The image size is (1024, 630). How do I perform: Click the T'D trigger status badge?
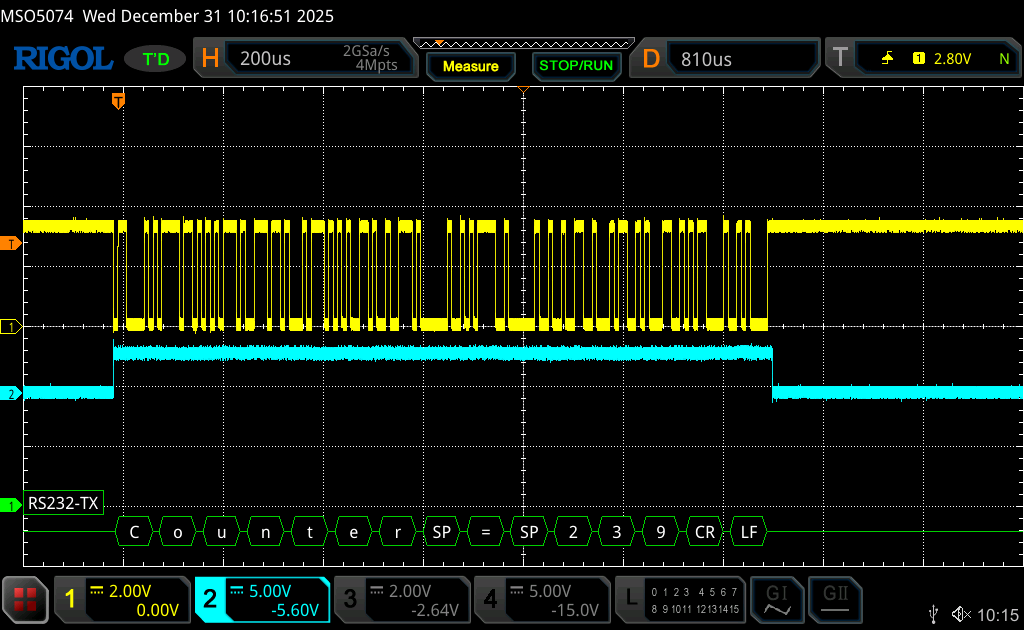point(155,59)
